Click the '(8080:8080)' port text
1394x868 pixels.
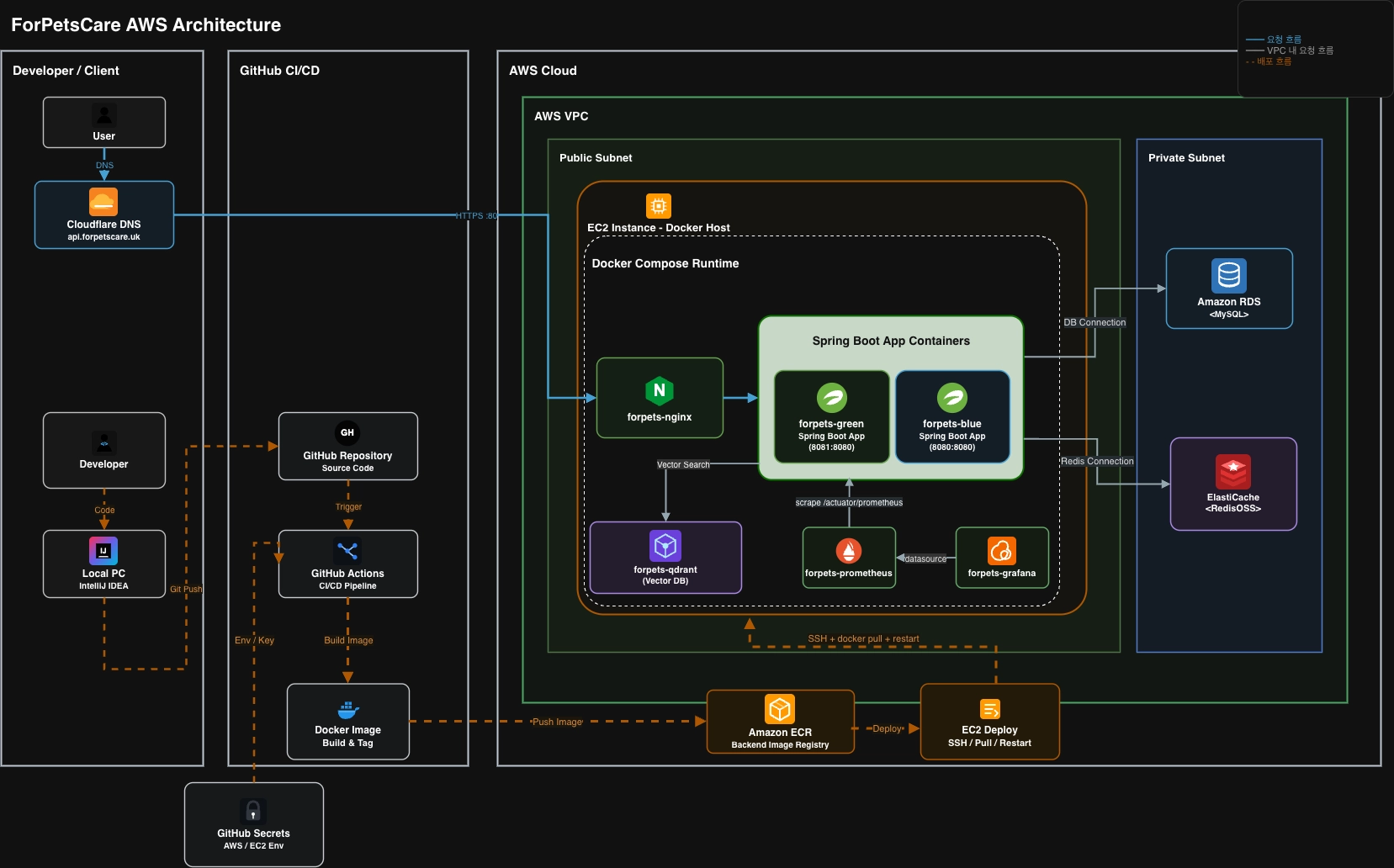(952, 447)
